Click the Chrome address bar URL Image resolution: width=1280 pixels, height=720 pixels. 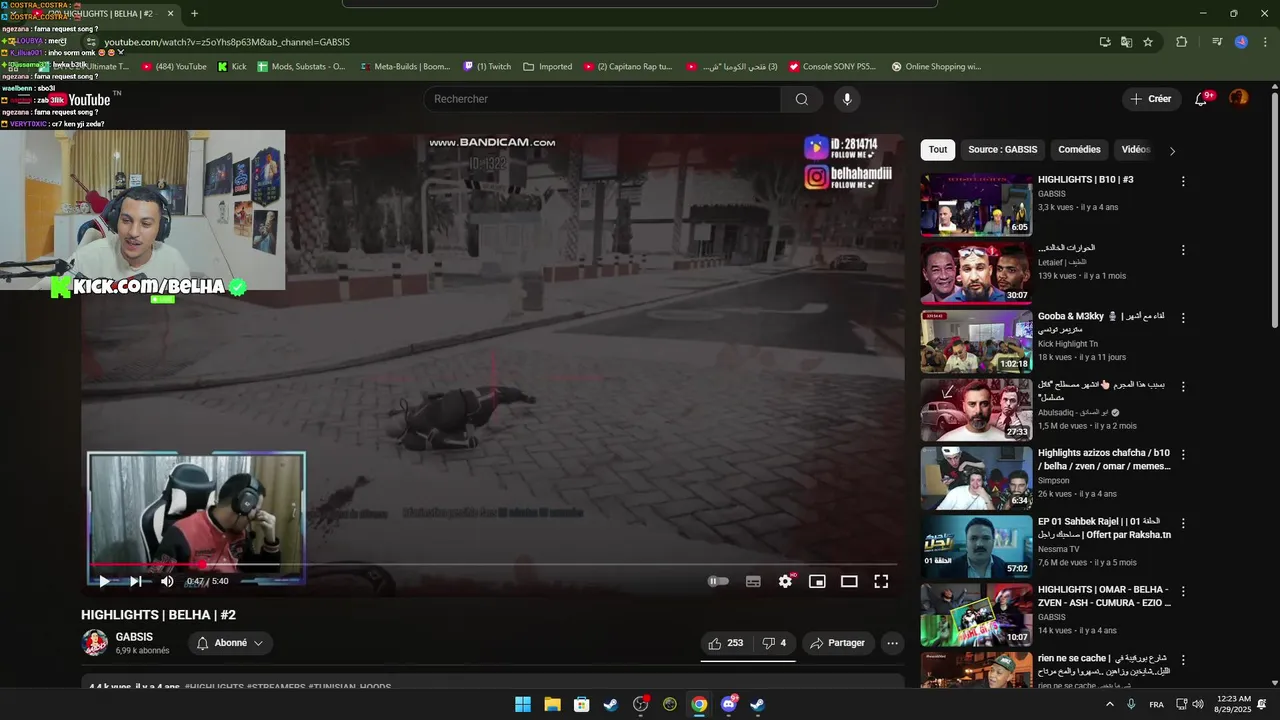click(227, 42)
